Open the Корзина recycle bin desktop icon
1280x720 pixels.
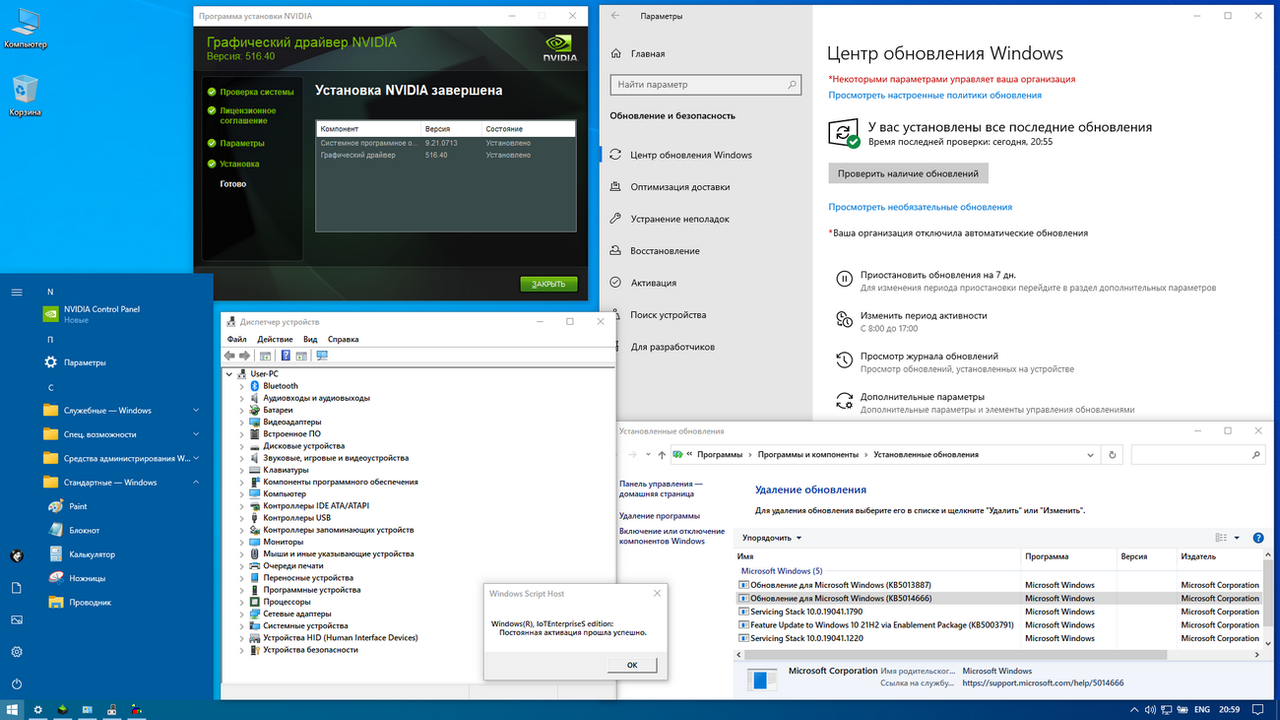(25, 96)
